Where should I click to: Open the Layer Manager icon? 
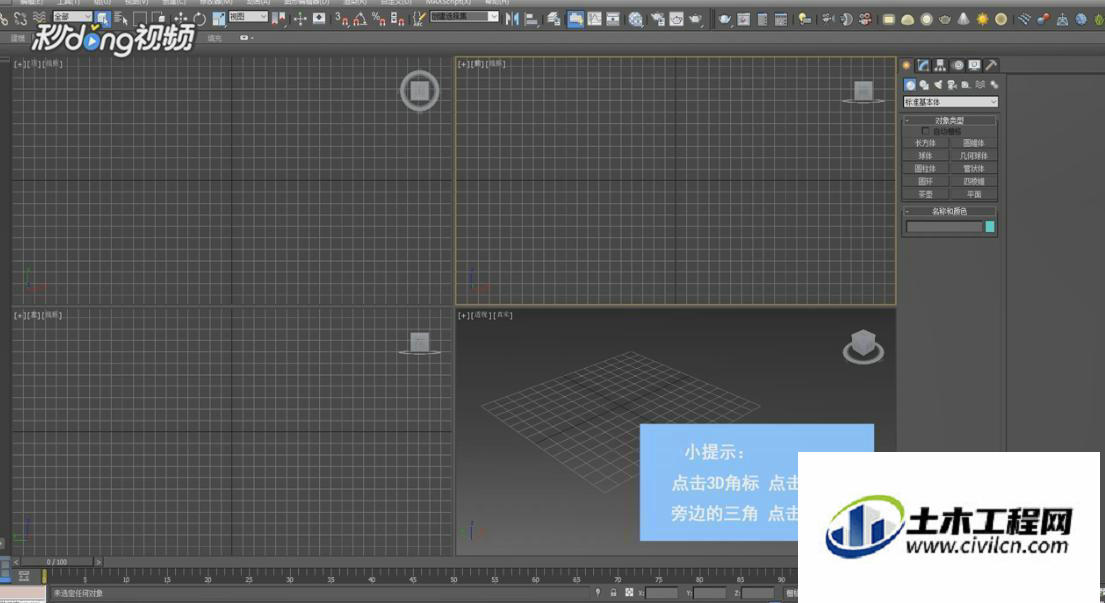click(554, 19)
